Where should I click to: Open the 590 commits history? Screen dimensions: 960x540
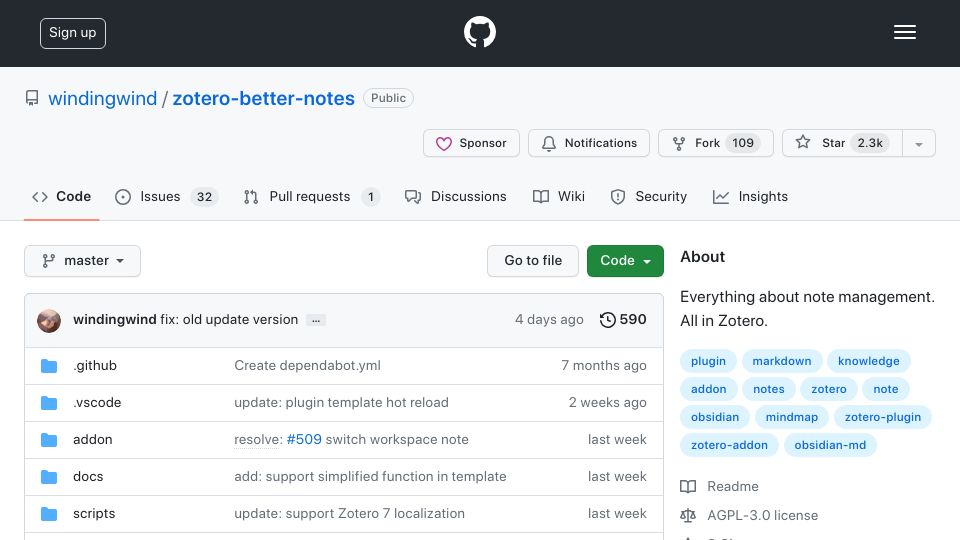coord(623,320)
